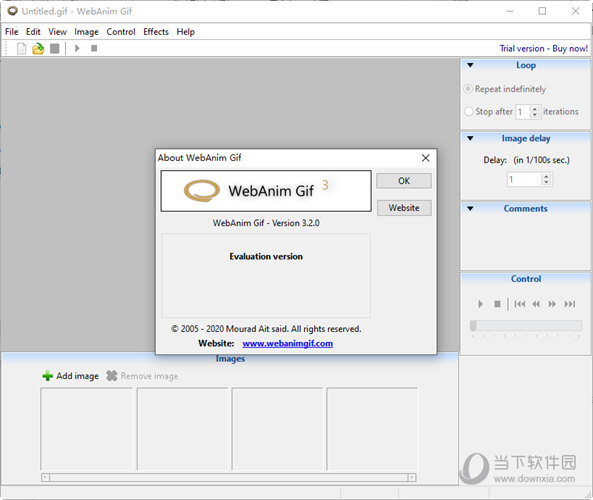Click OK in the About dialog
This screenshot has height=500, width=593.
click(404, 181)
